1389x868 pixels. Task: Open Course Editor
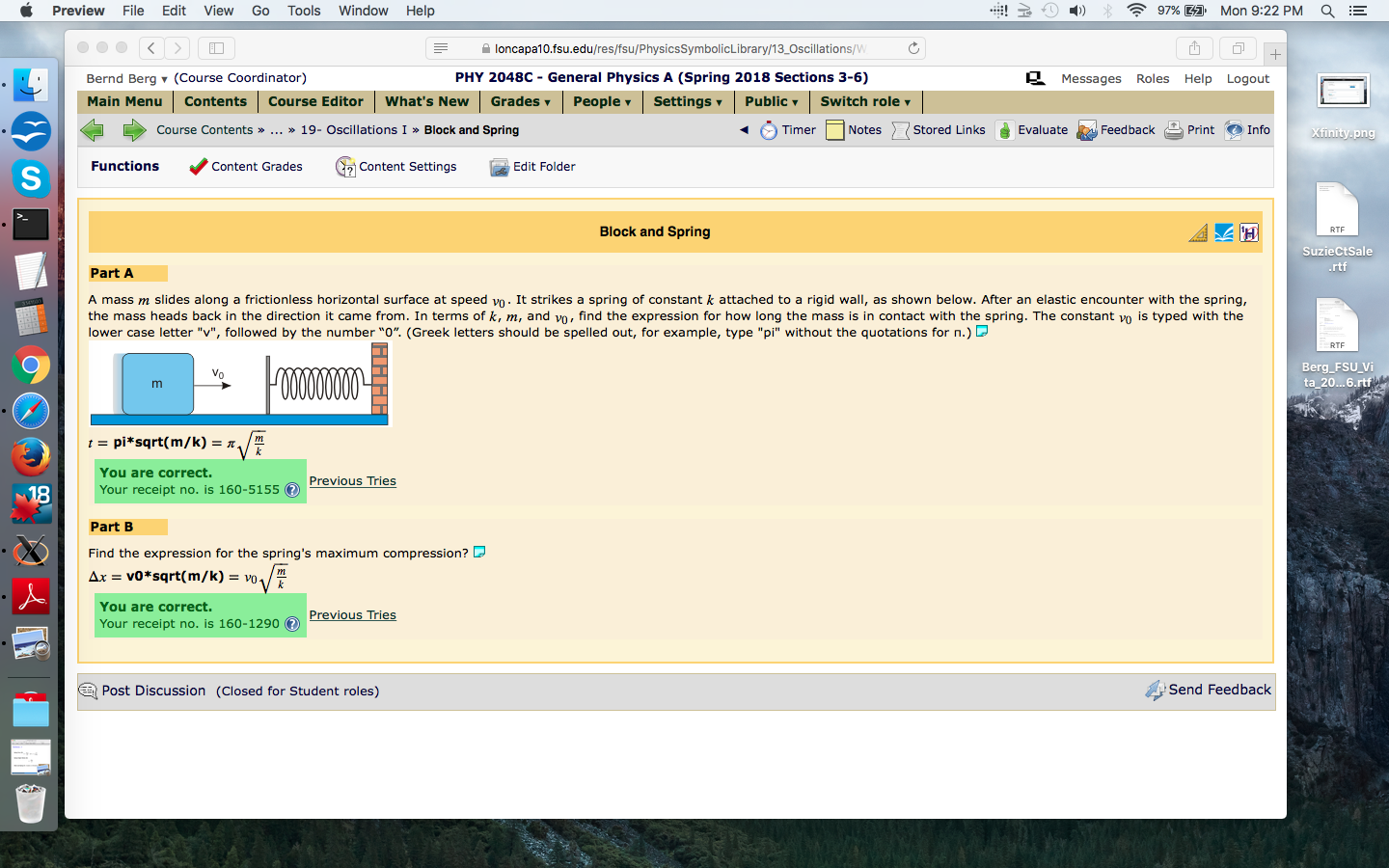tap(315, 101)
